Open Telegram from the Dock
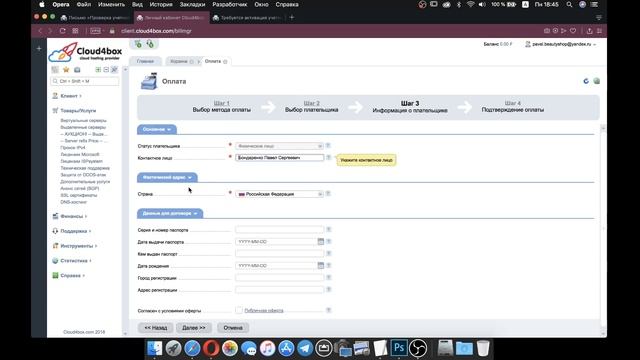 click(305, 348)
